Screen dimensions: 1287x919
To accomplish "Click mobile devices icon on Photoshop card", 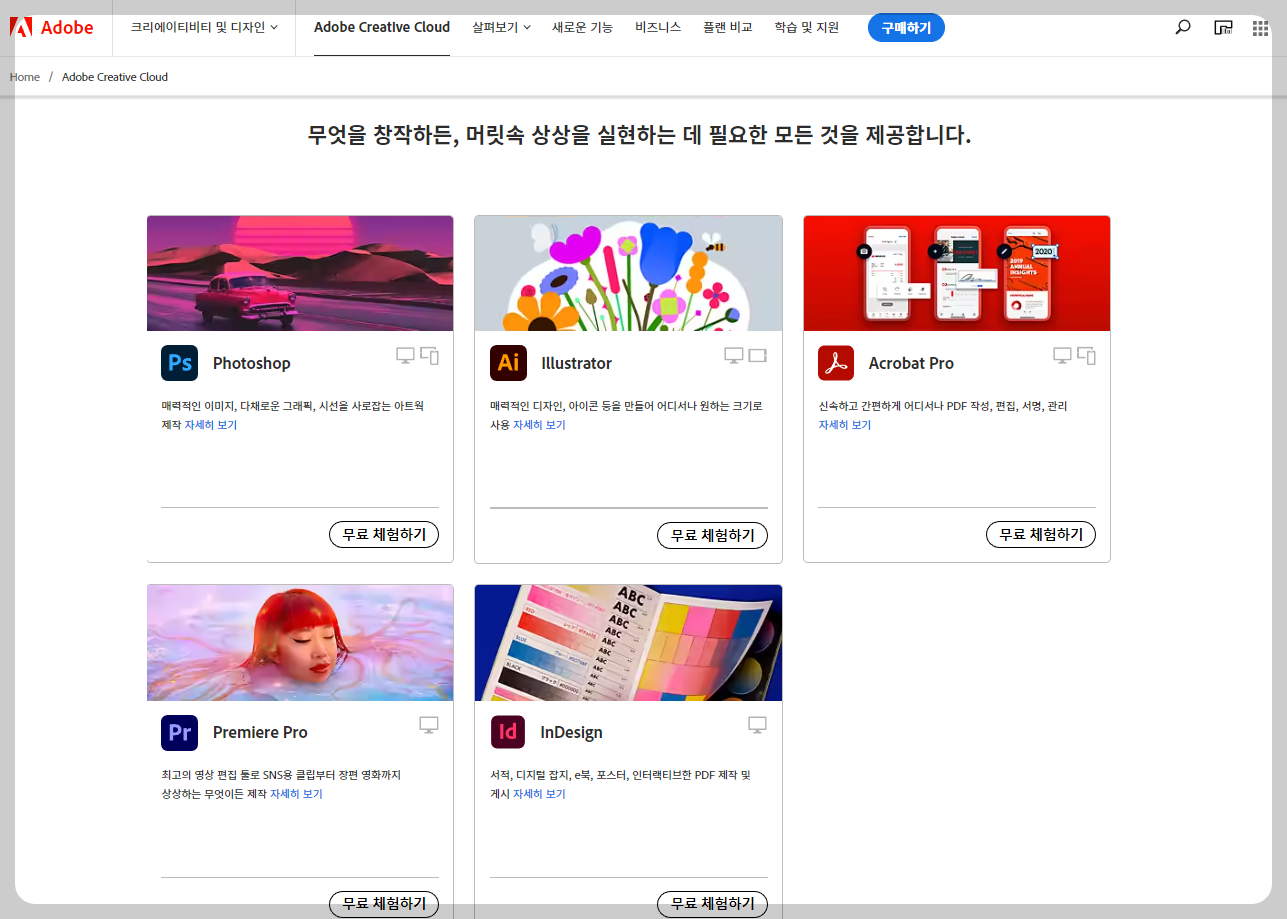I will pos(430,355).
